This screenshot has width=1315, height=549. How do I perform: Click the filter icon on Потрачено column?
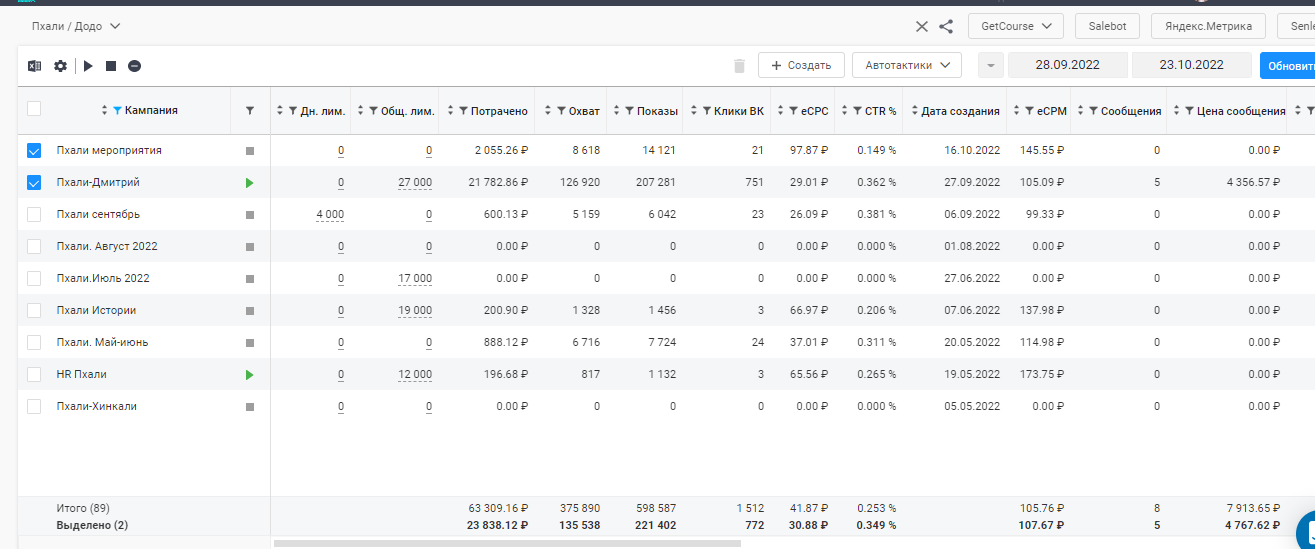462,111
